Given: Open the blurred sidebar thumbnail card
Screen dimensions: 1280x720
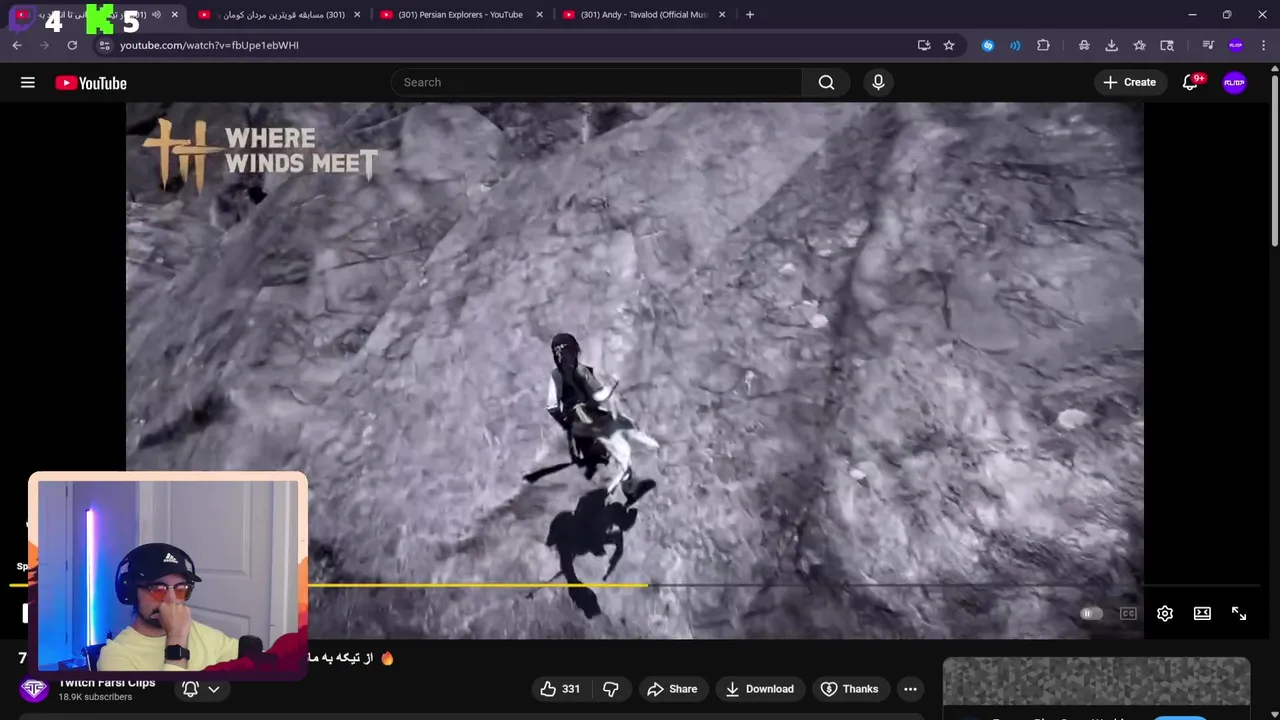Looking at the screenshot, I should point(1096,682).
